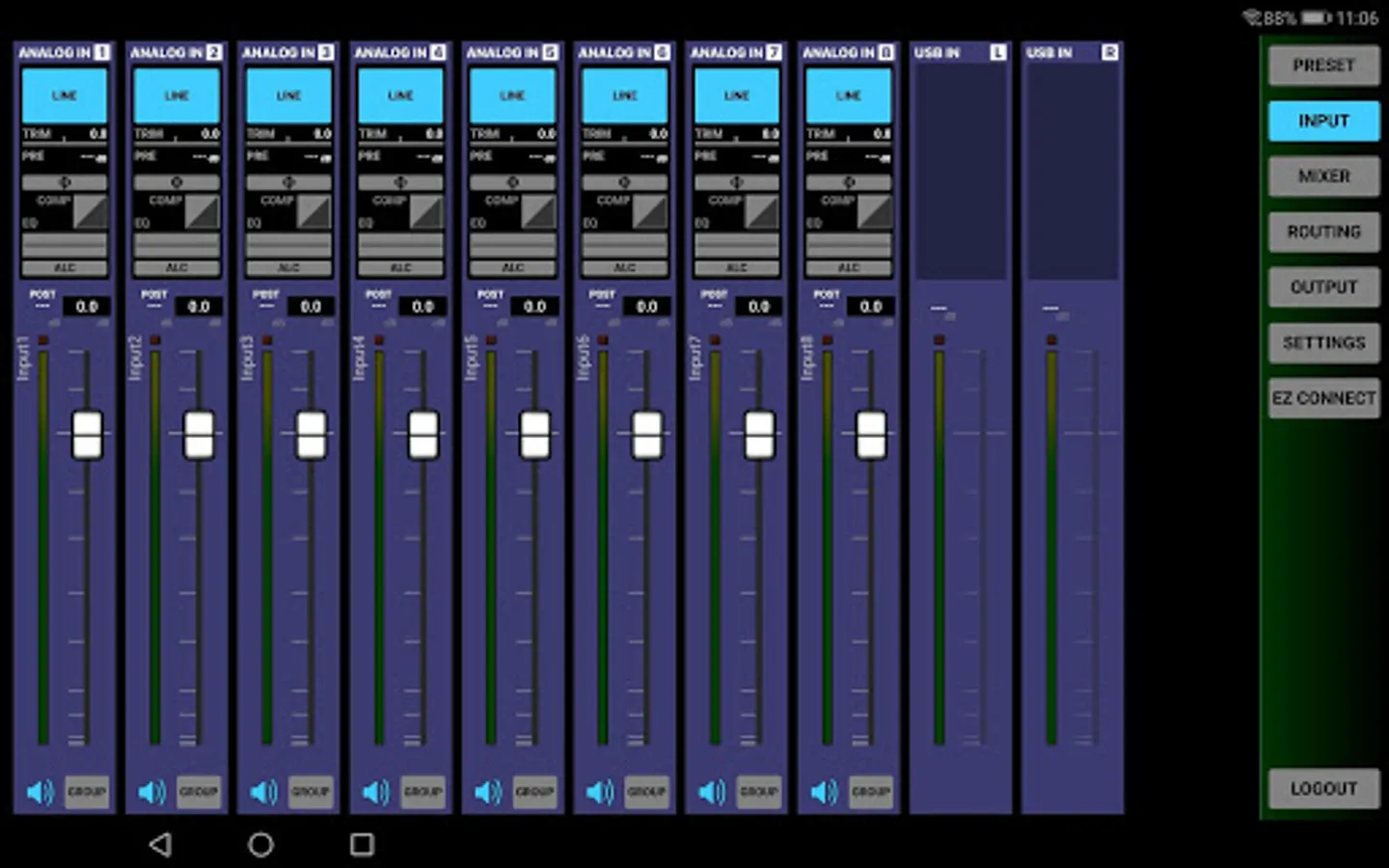Screen dimensions: 1389x868
Task: Invert phase on Analog In 3
Action: tap(288, 181)
